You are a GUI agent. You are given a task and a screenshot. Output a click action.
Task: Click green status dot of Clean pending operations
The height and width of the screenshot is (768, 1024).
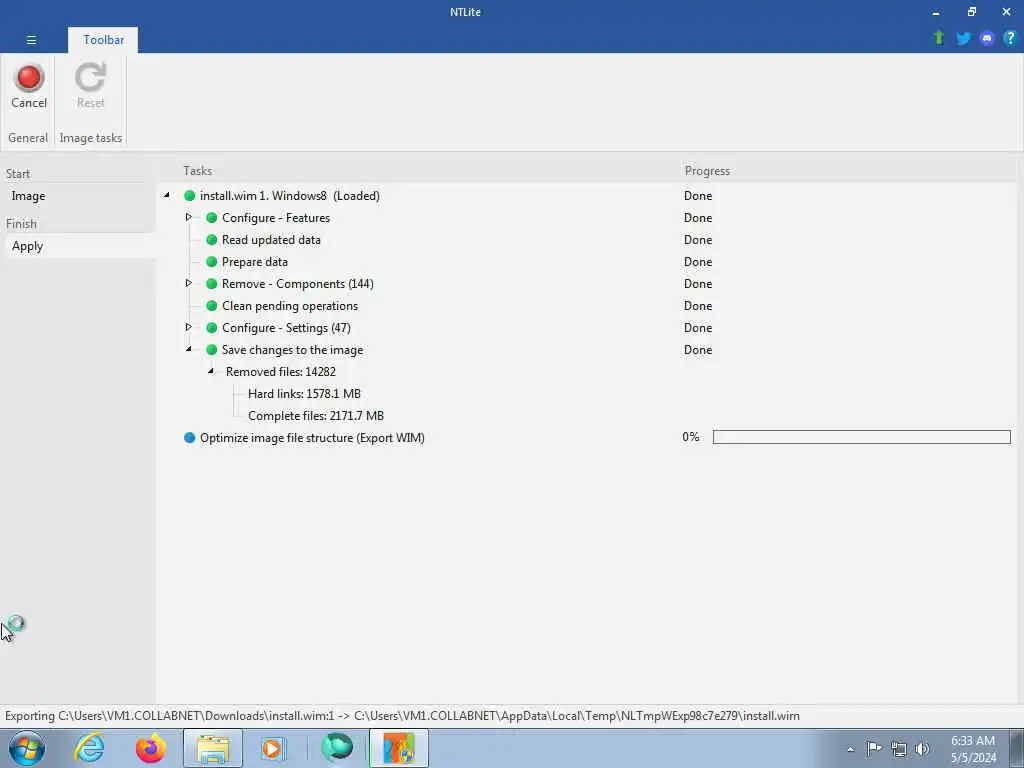212,306
